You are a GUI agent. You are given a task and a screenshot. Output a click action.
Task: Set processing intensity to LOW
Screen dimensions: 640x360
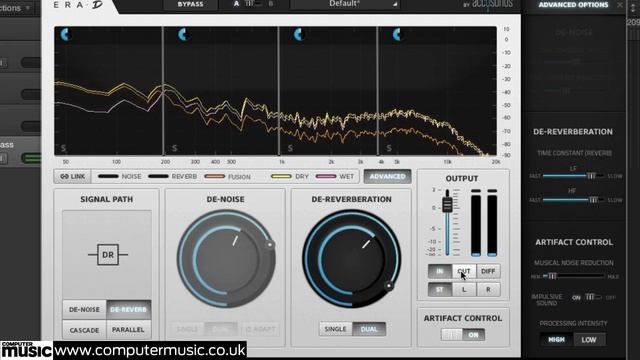coord(589,340)
